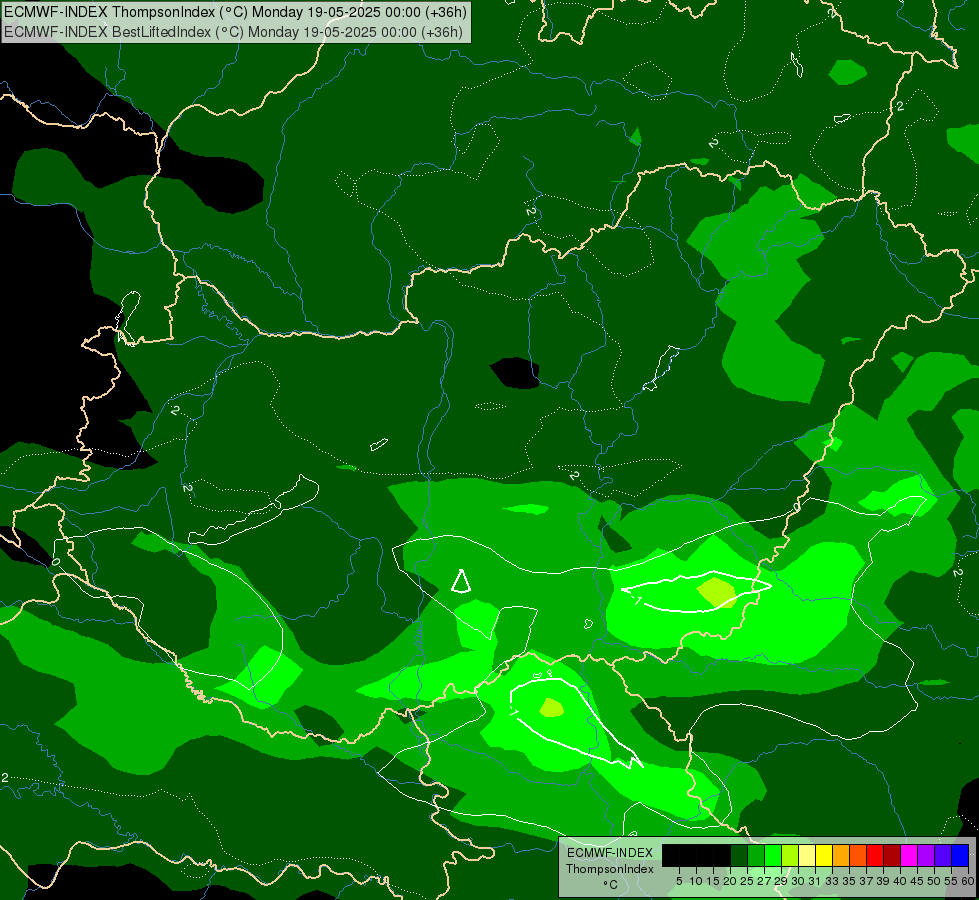Pick the orange 33–35 legend swatch

841,855
